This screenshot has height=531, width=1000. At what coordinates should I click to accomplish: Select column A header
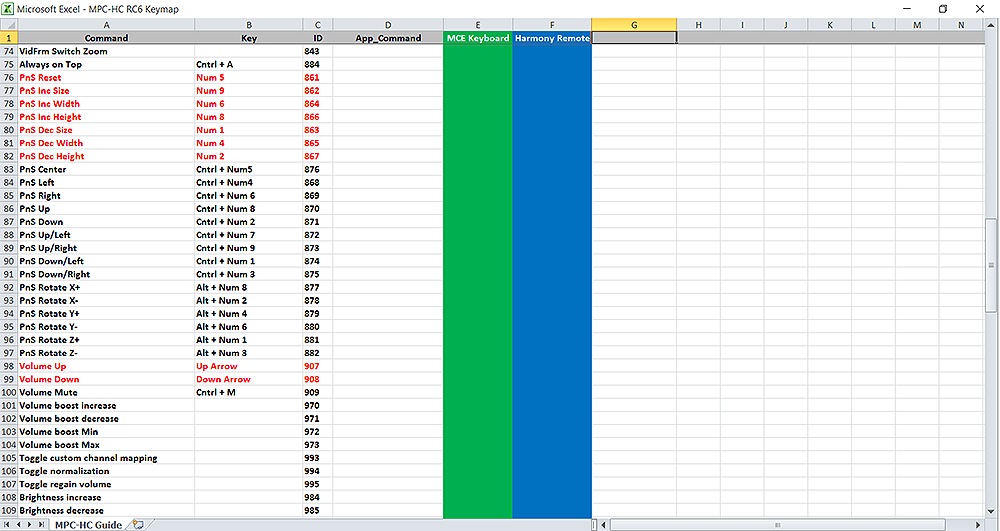click(106, 25)
